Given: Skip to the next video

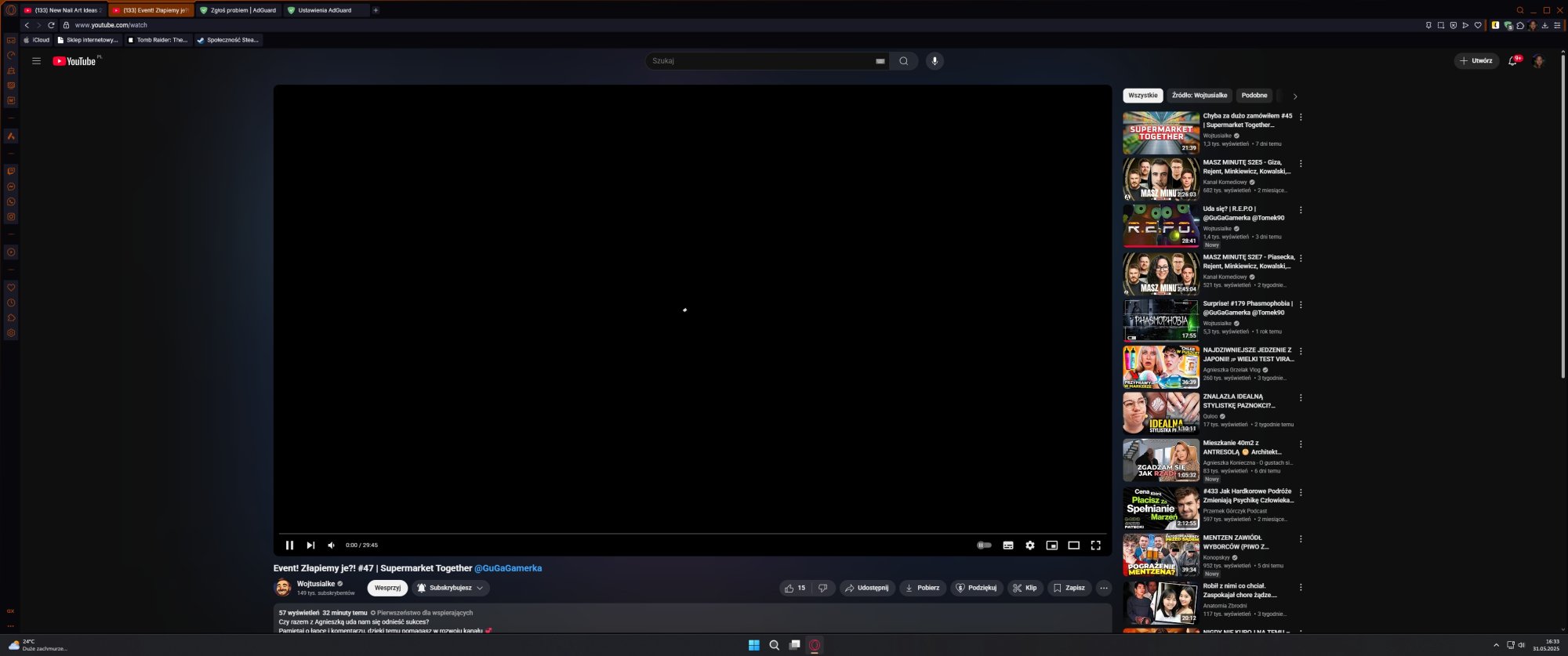Looking at the screenshot, I should click(x=310, y=545).
